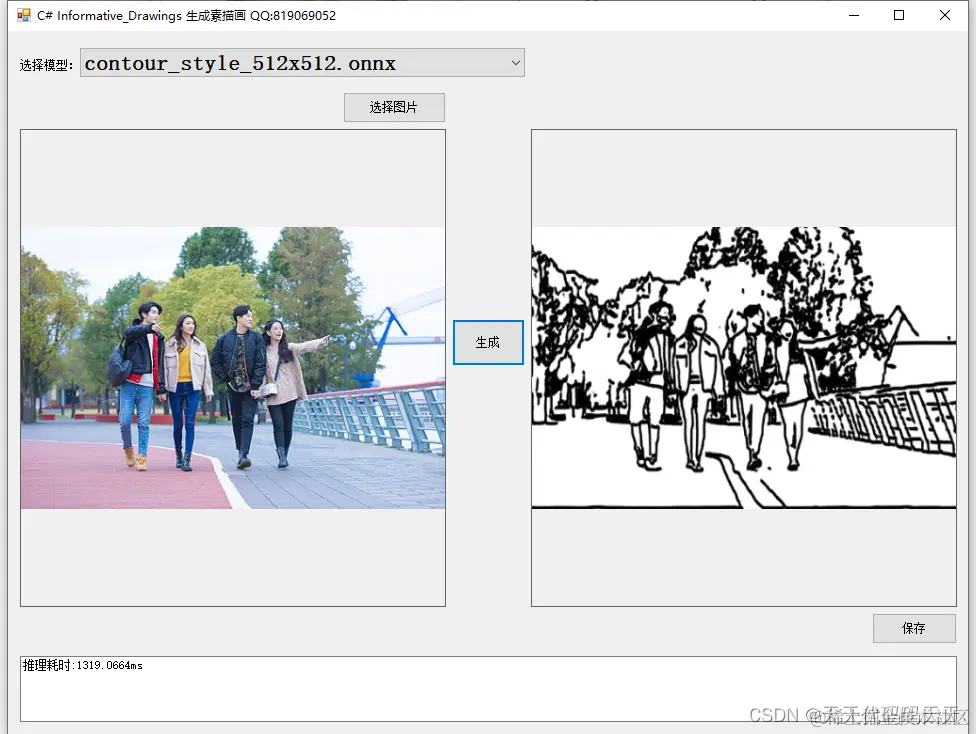Click the window title text C# Informative_Drawings
Viewport: 976px width, 734px height.
point(110,16)
